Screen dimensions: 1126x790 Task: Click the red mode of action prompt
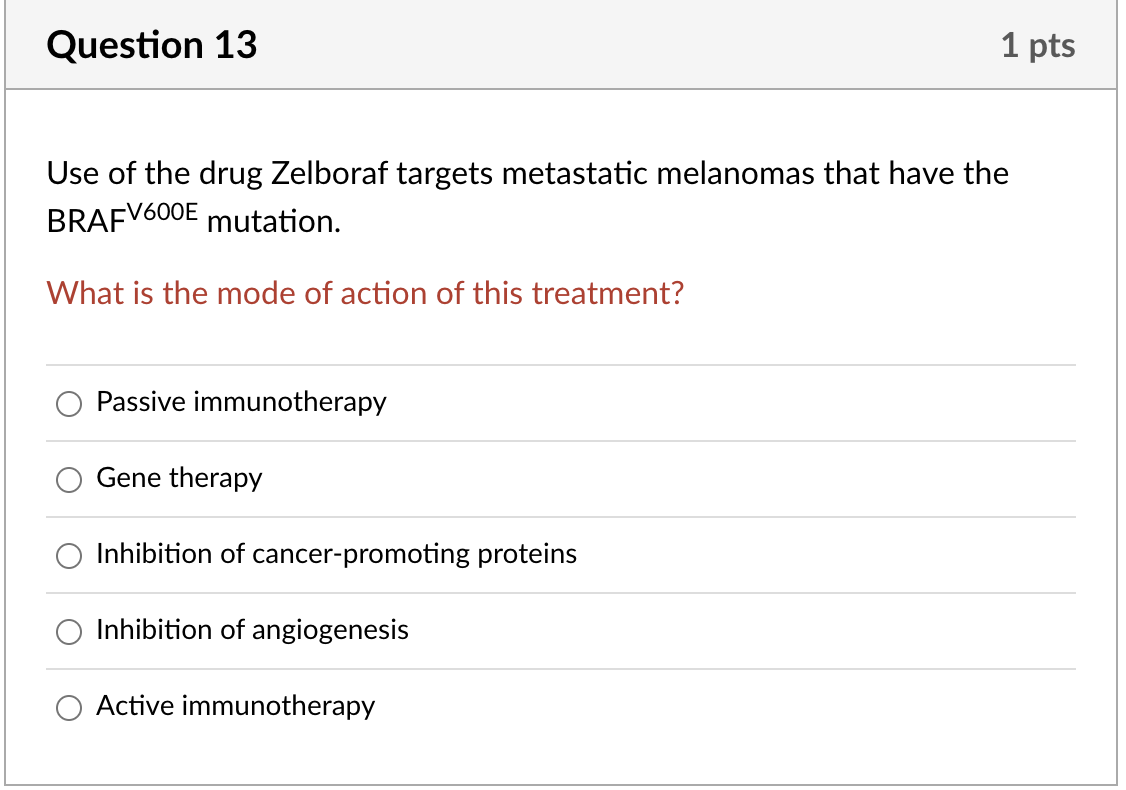tap(366, 293)
